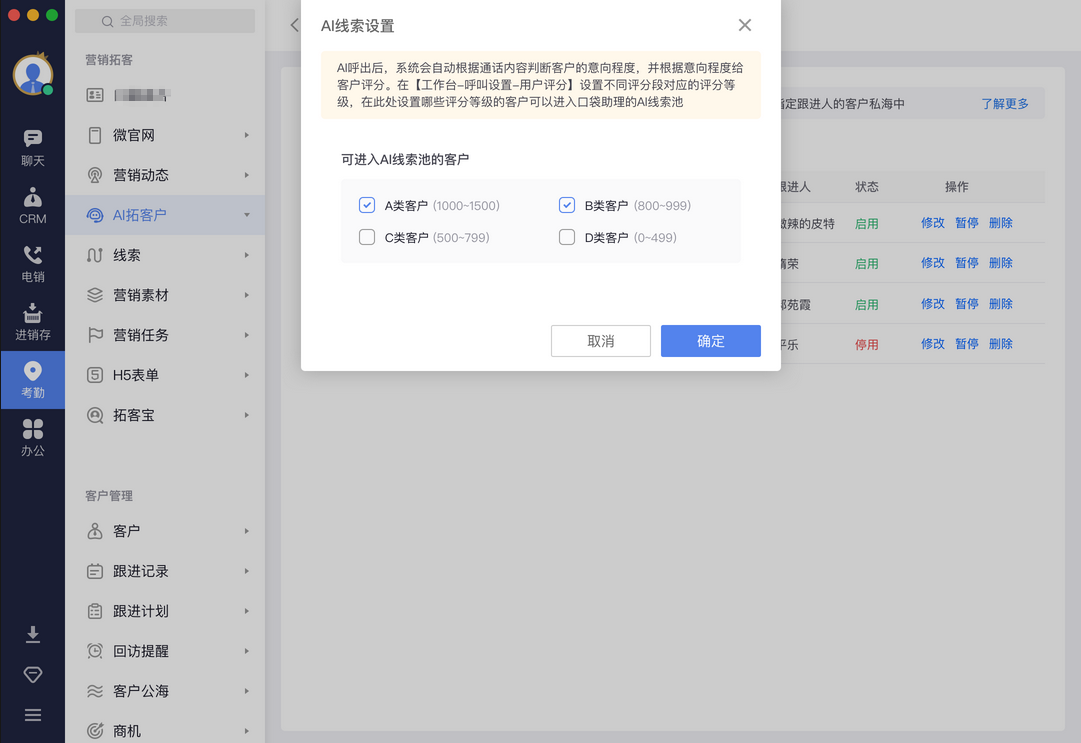Image resolution: width=1081 pixels, height=743 pixels.
Task: Uncheck the B类客户 checkbox
Action: coord(567,205)
